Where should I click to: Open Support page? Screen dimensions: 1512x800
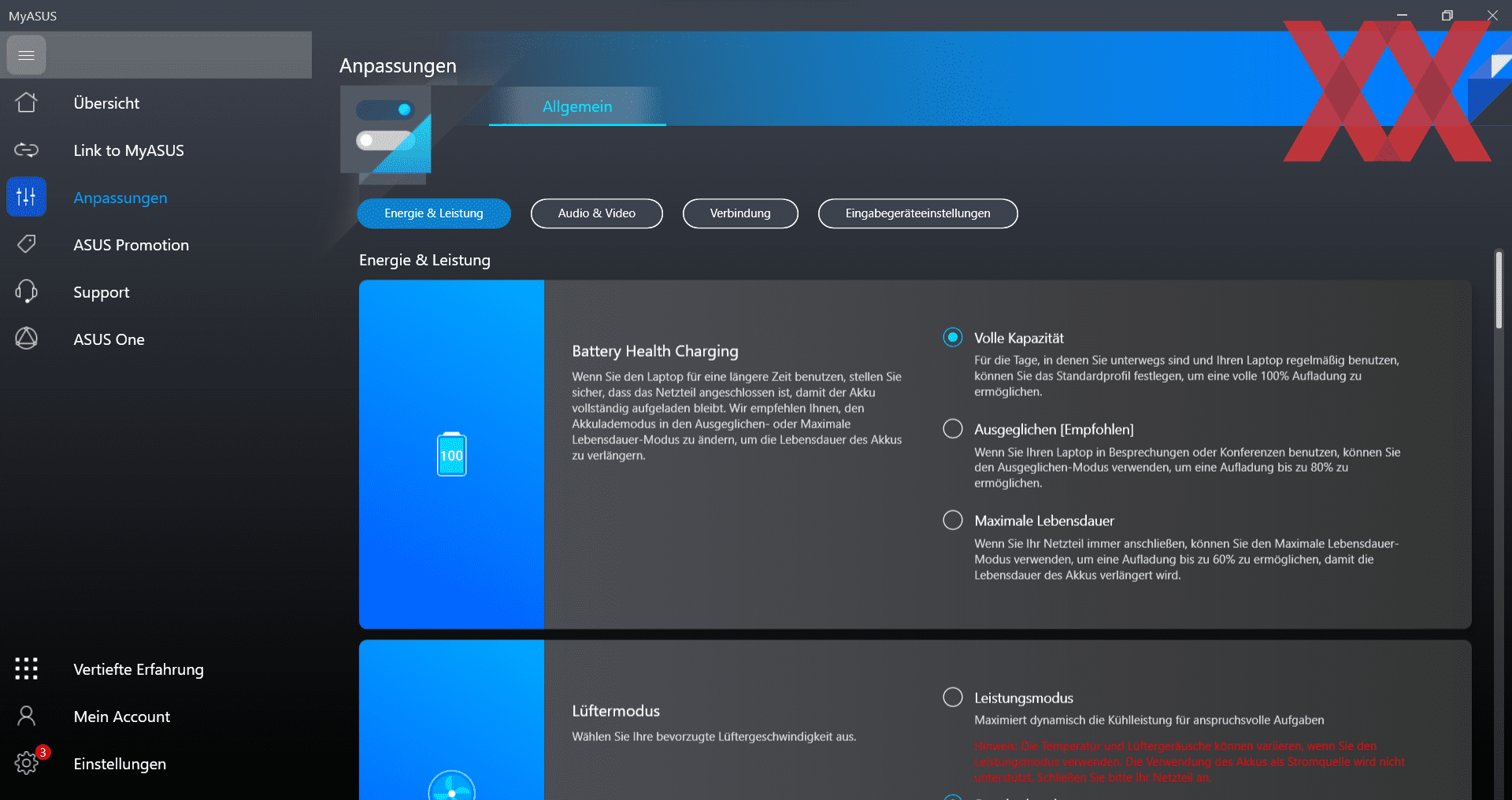(x=102, y=292)
